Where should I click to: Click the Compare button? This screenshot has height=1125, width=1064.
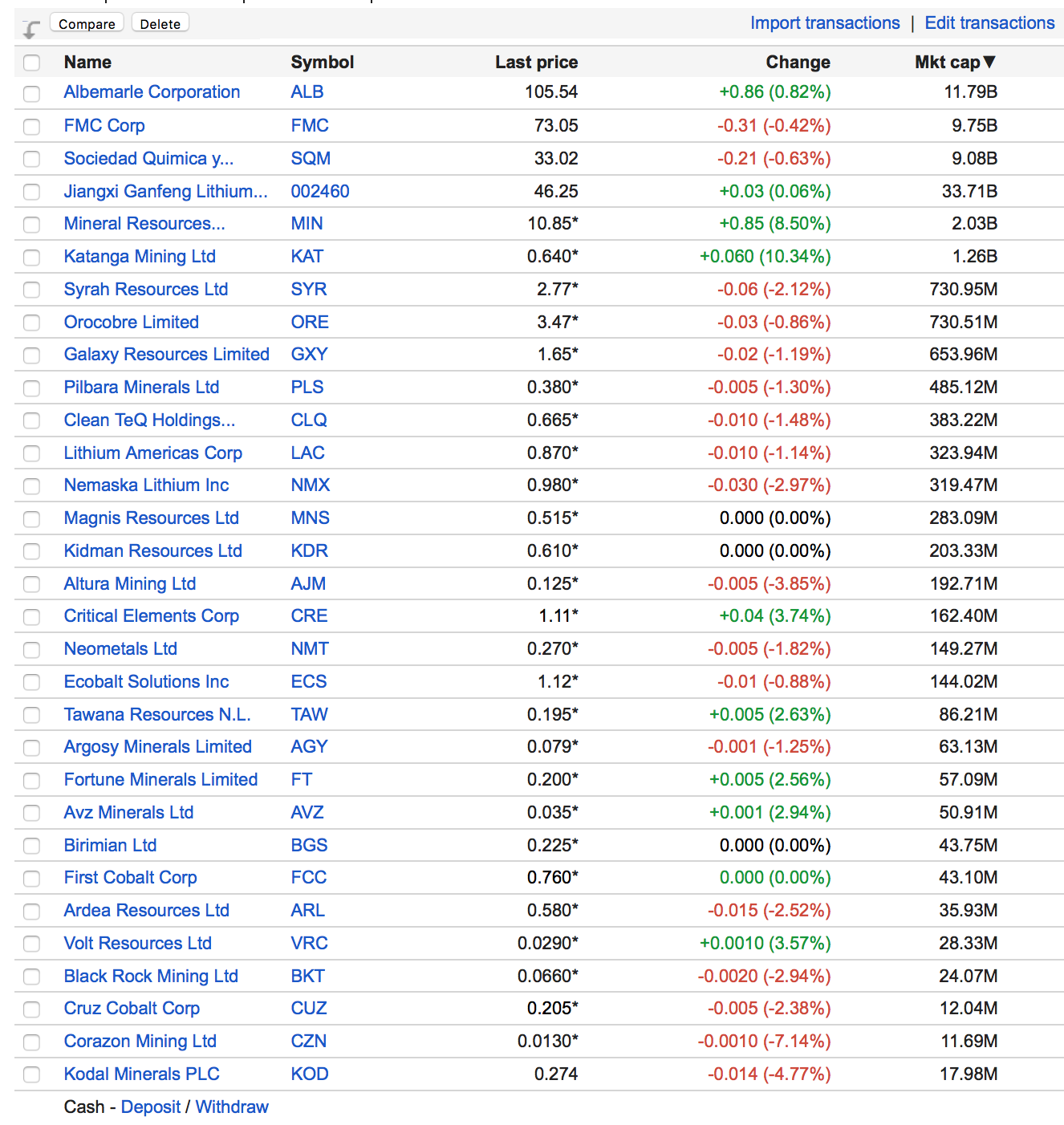87,23
